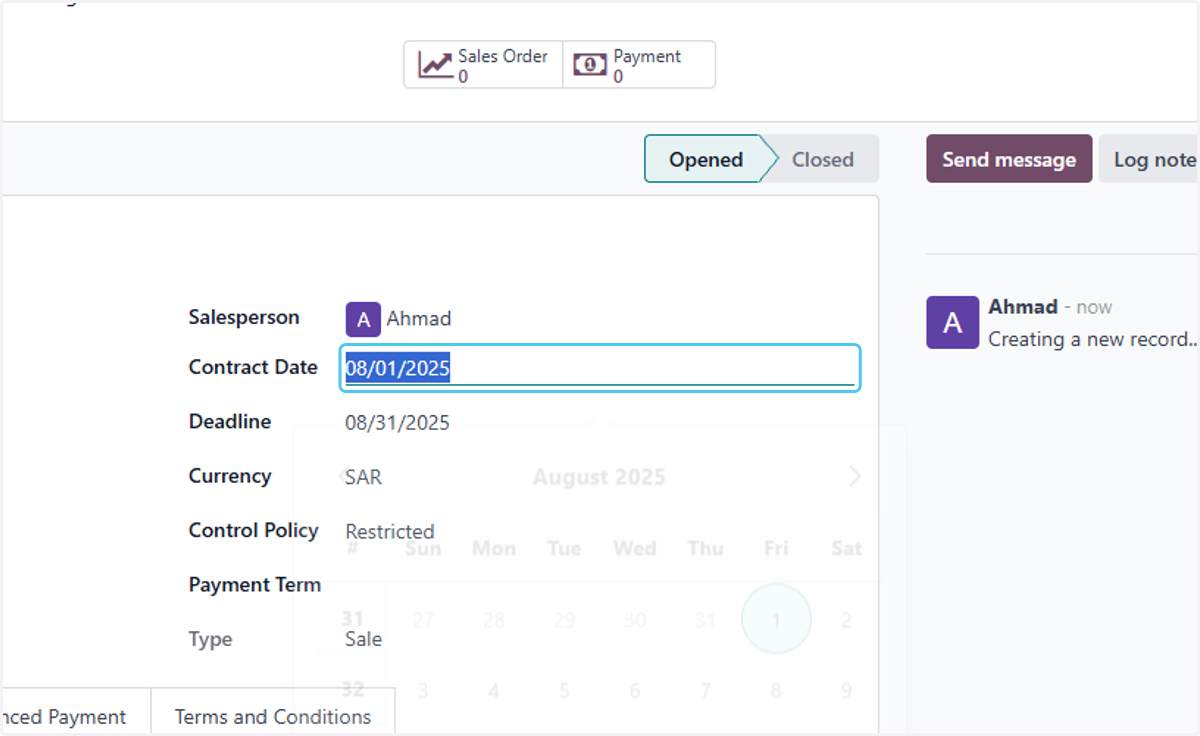Image resolution: width=1200 pixels, height=736 pixels.
Task: Click the Type value Sale
Action: [364, 639]
